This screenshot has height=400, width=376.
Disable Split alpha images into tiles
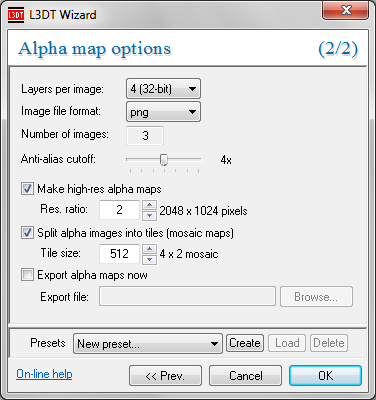coord(27,232)
